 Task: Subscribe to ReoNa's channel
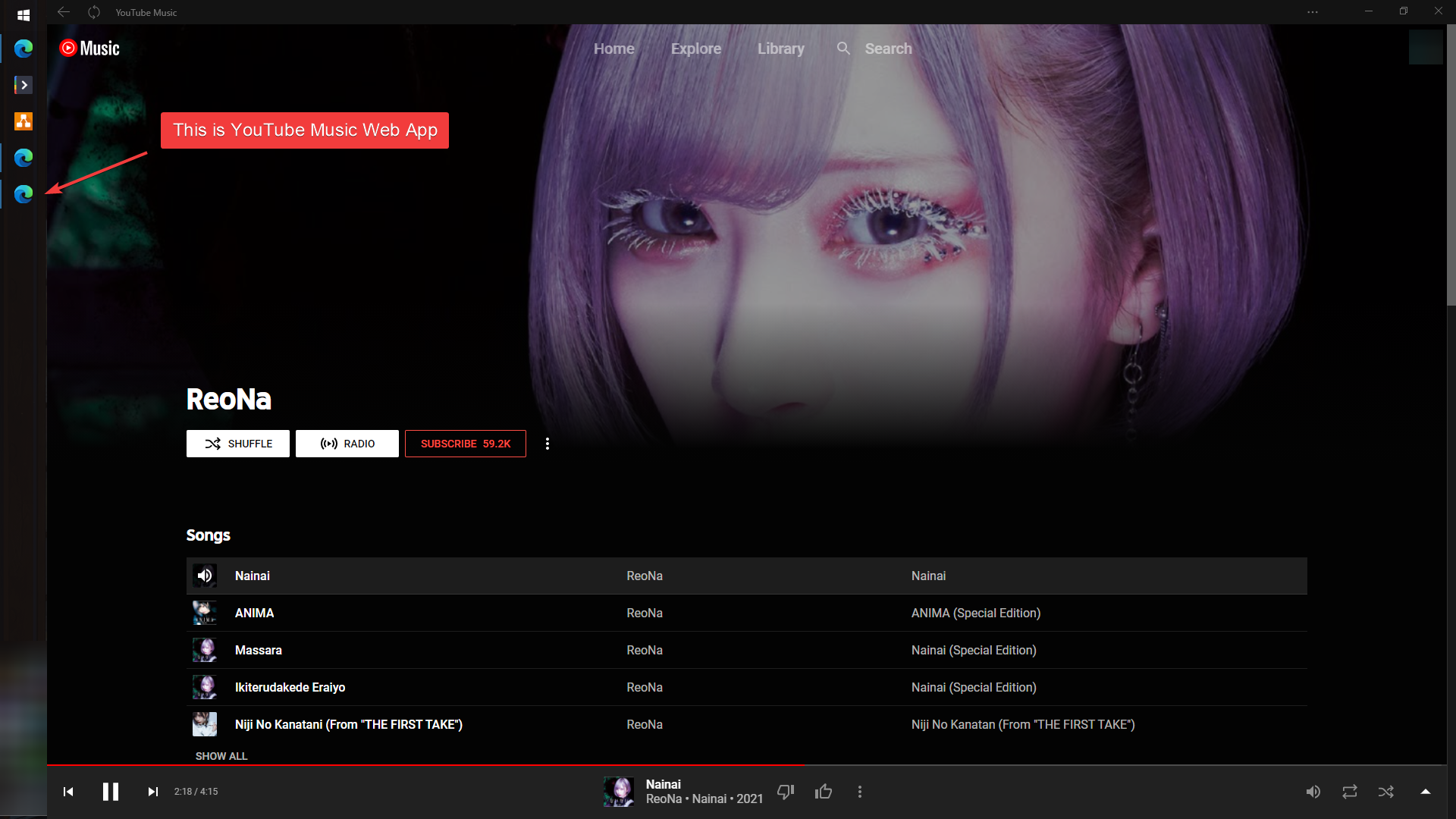(x=465, y=444)
